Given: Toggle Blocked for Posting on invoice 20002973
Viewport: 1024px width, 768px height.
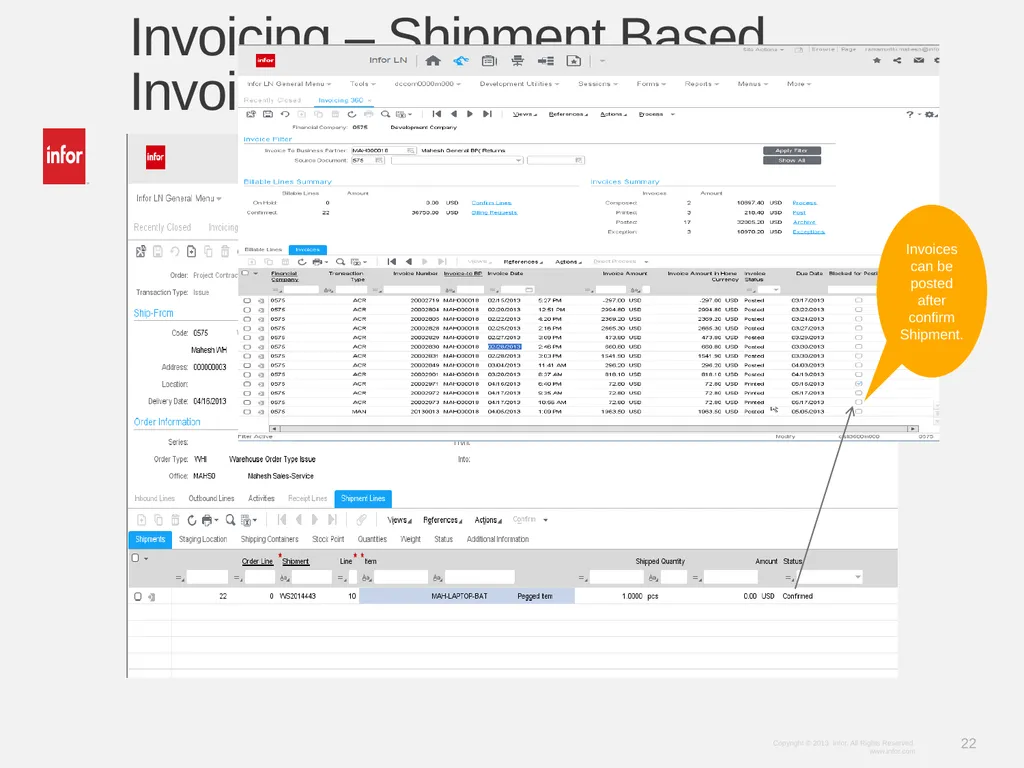Looking at the screenshot, I should 859,402.
